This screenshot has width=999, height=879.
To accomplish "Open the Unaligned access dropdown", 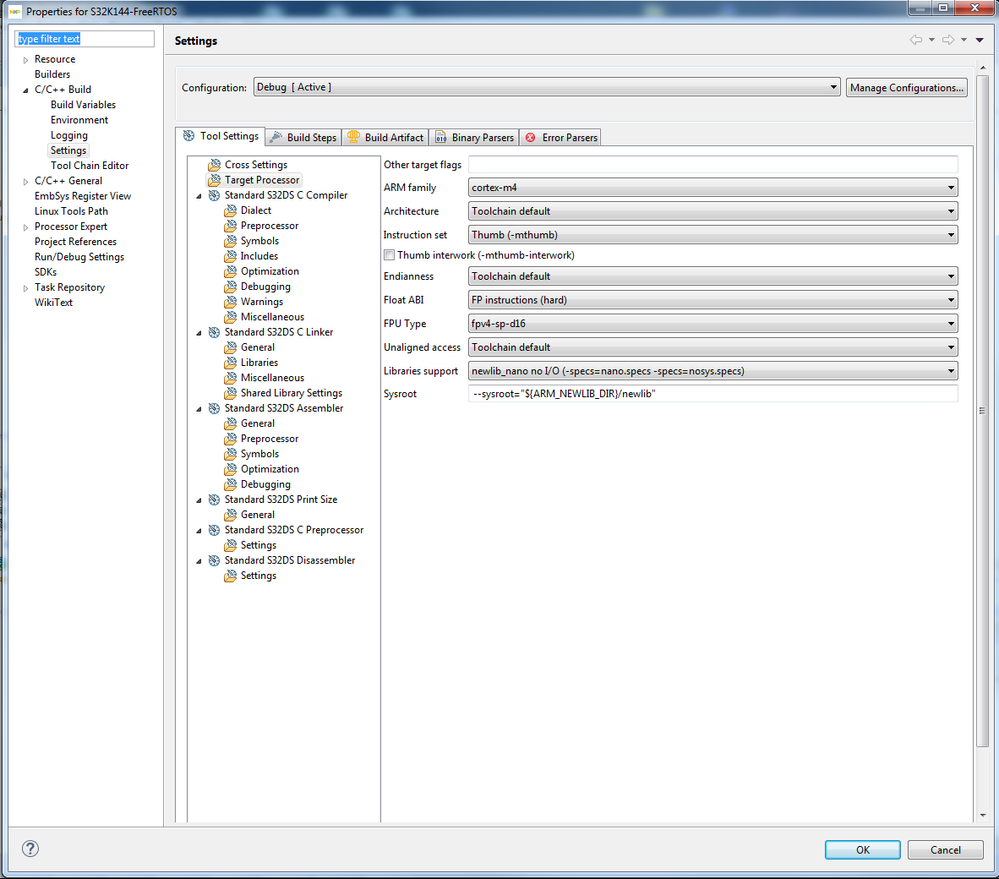I will (713, 347).
